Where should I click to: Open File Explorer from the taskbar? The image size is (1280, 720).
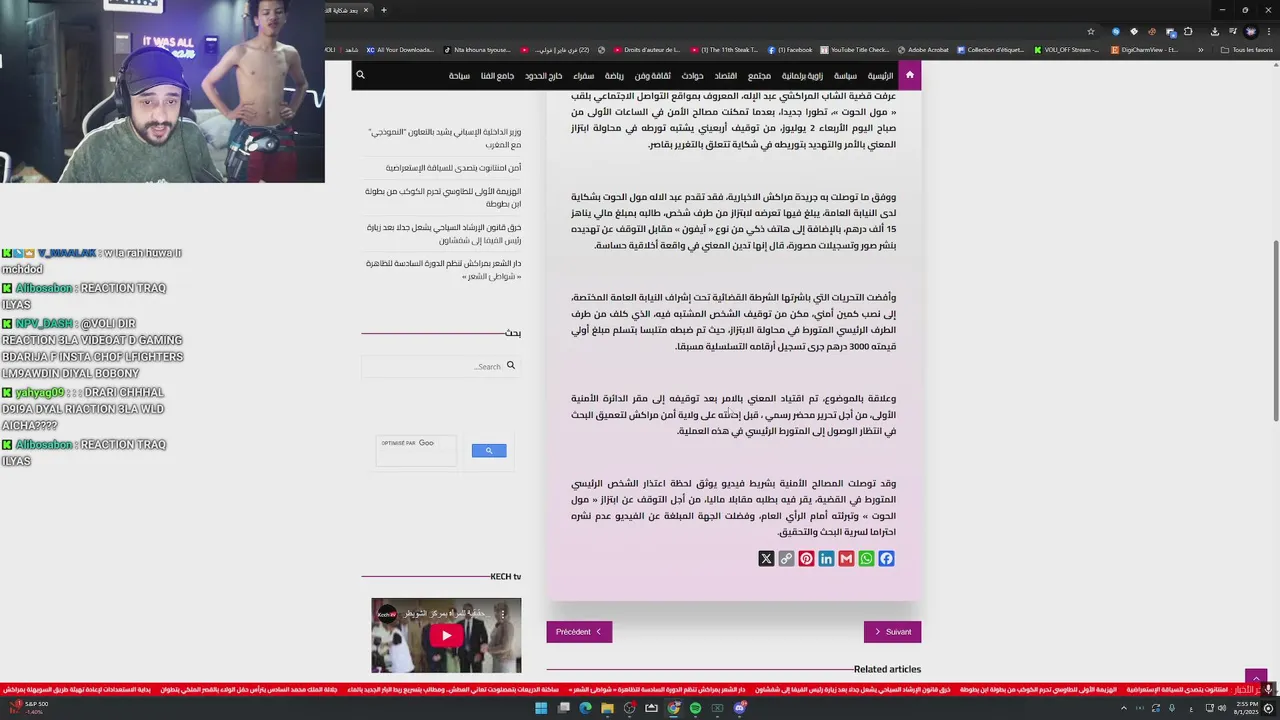[x=607, y=708]
